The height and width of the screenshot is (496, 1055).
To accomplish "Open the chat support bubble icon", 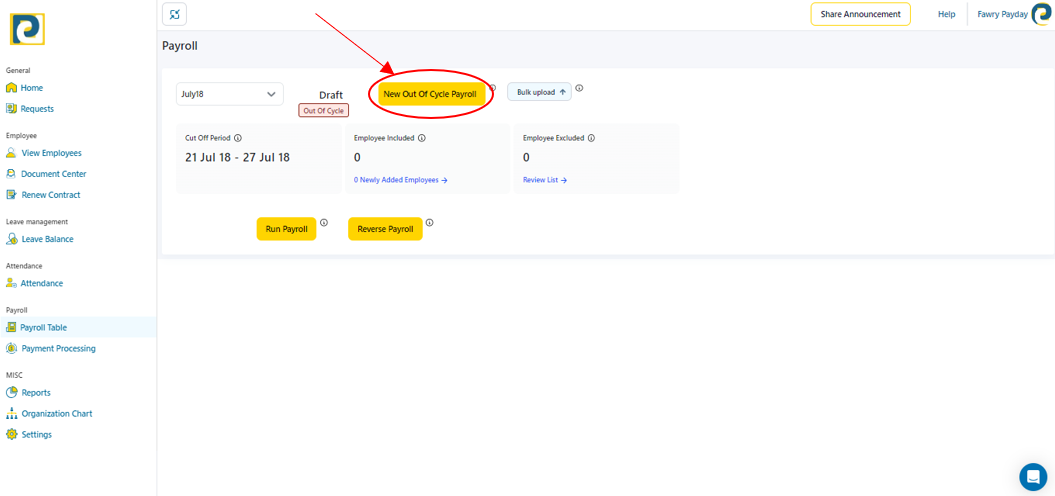I will pos(1032,477).
